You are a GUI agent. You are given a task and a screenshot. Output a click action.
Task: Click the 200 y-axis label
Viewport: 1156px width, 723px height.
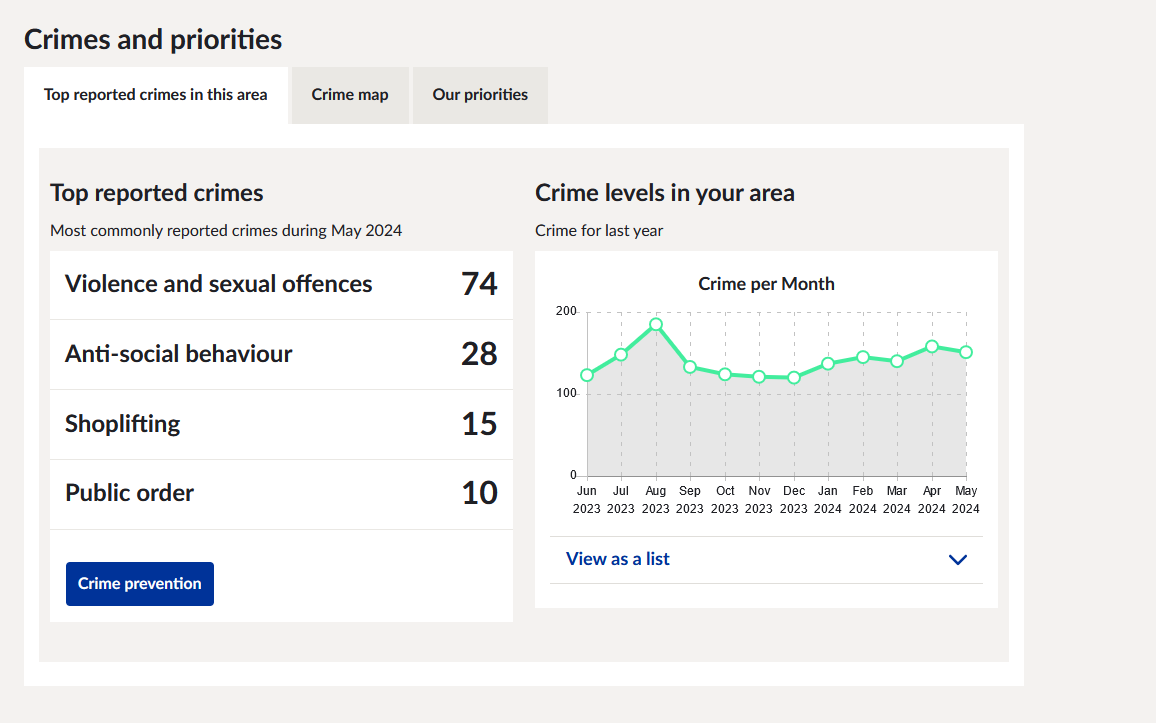point(566,311)
